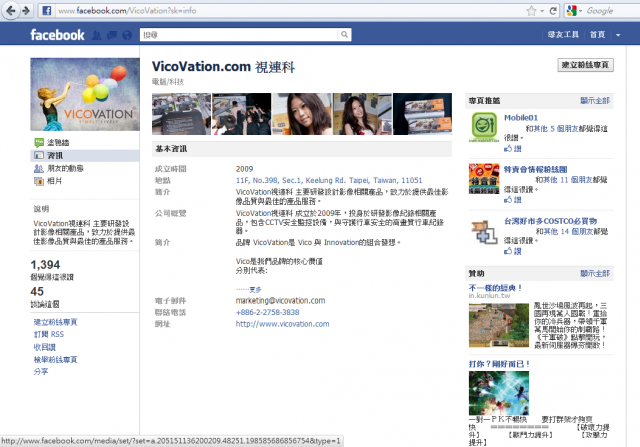Reload the page with refresh icon
Image resolution: width=640 pixels, height=447 pixels.
(x=553, y=11)
